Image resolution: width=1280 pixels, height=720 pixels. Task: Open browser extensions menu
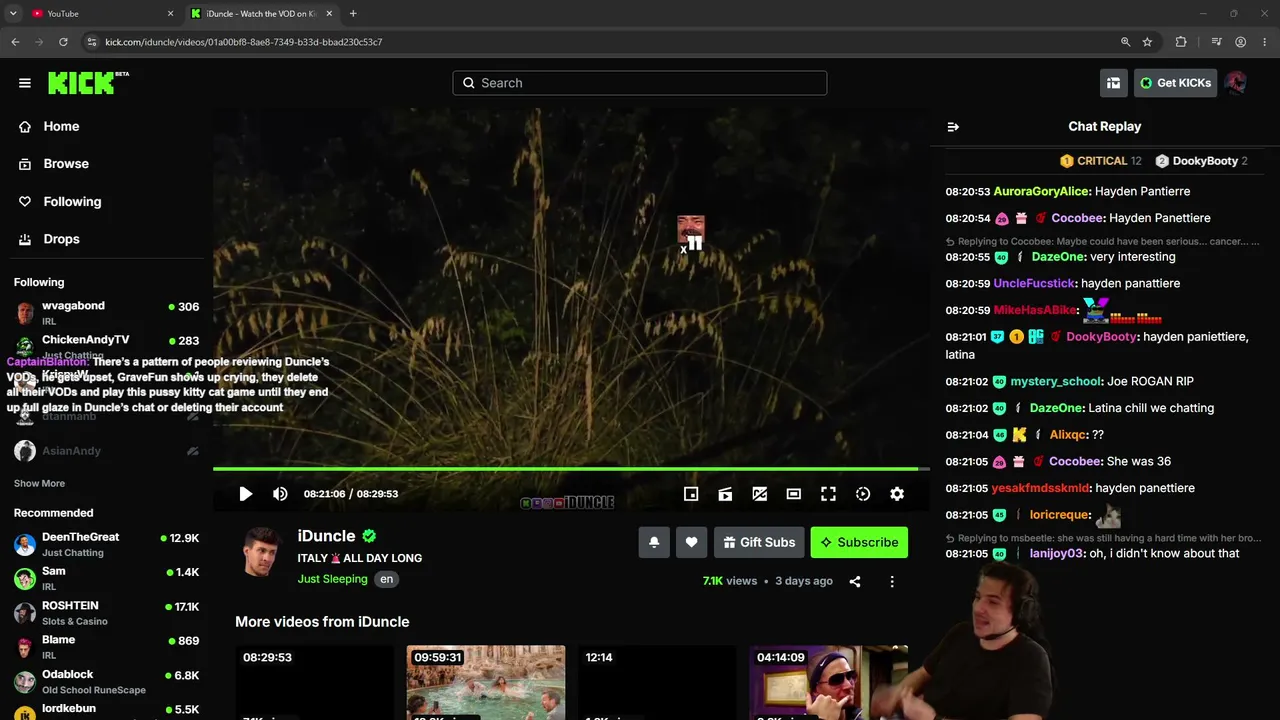(1181, 42)
